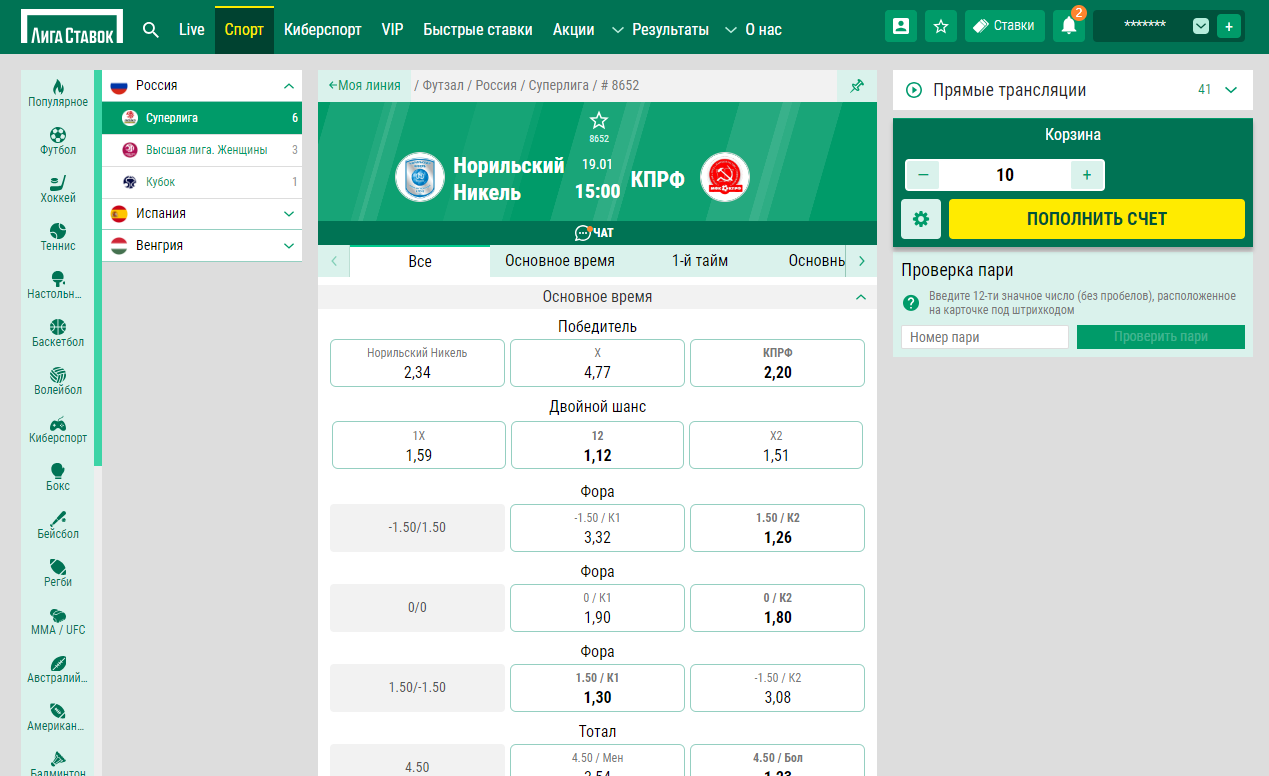Select Футбол sport icon
The width and height of the screenshot is (1269, 776).
58,134
